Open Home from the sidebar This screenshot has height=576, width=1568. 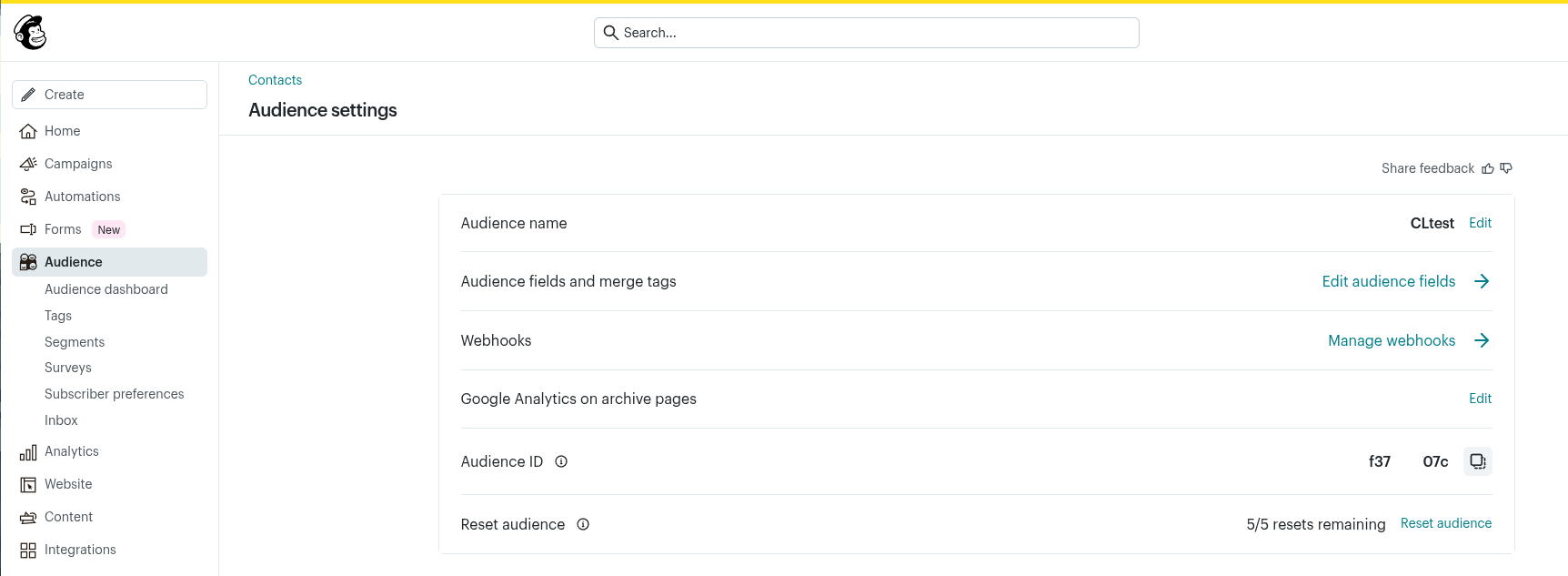[62, 131]
